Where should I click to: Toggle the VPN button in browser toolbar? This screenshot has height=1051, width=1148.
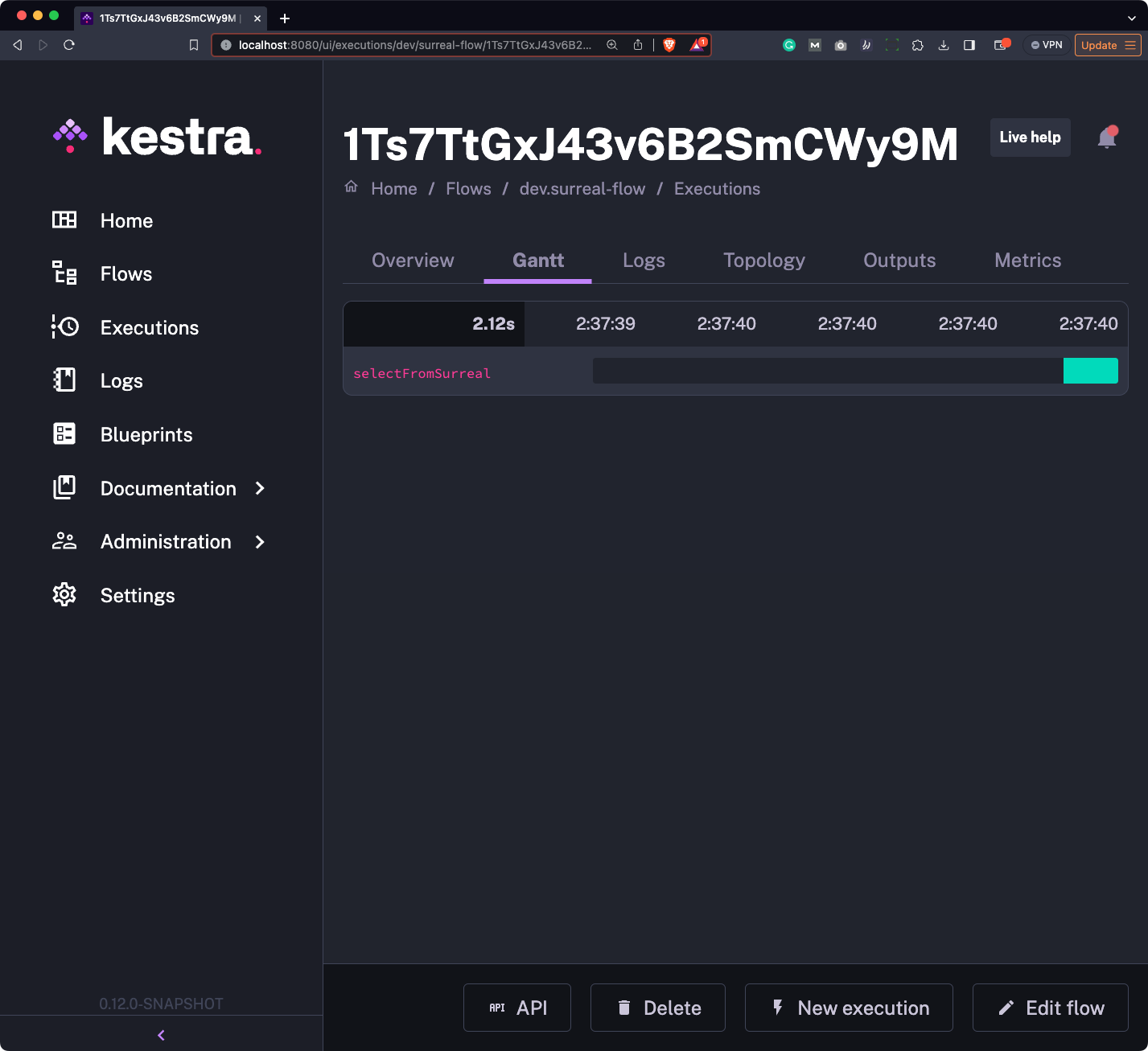pos(1047,45)
